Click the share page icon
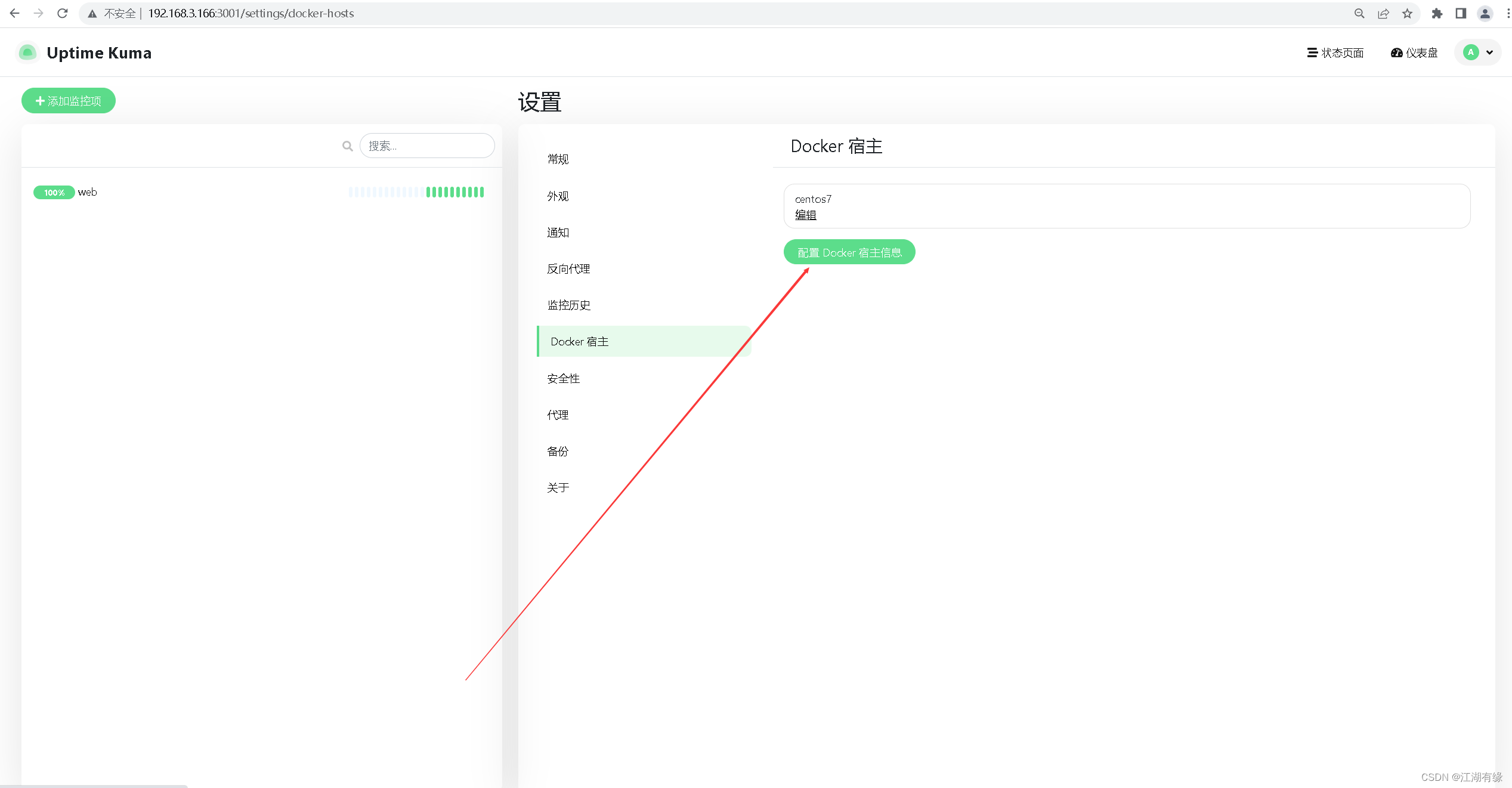The height and width of the screenshot is (788, 1512). click(x=1383, y=13)
